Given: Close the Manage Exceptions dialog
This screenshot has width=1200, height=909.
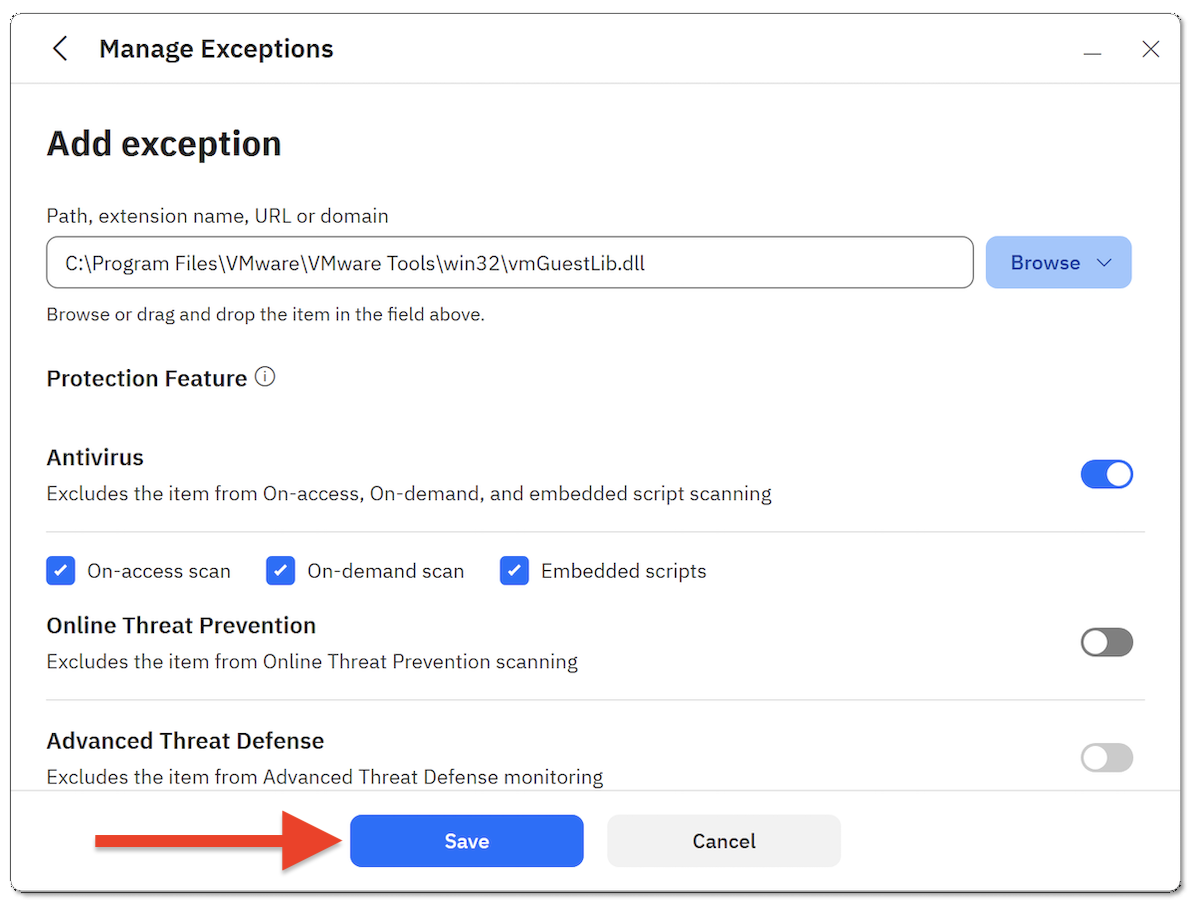Looking at the screenshot, I should [1150, 48].
